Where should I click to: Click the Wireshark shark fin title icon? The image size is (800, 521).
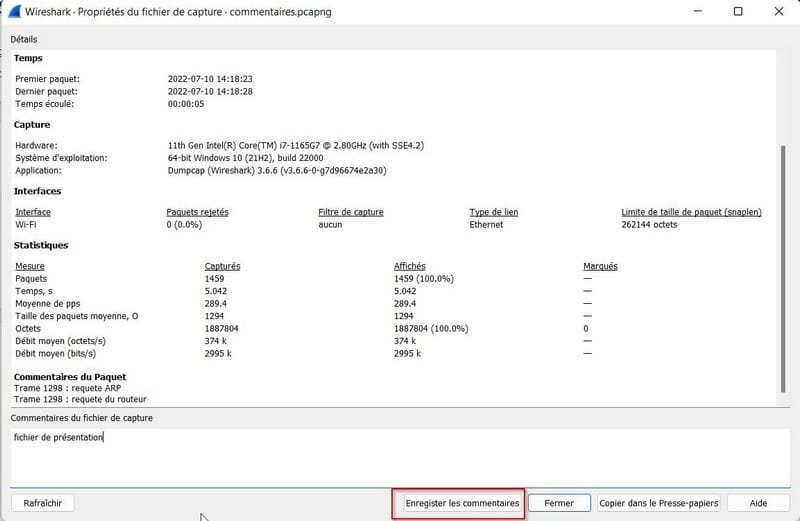coord(15,12)
